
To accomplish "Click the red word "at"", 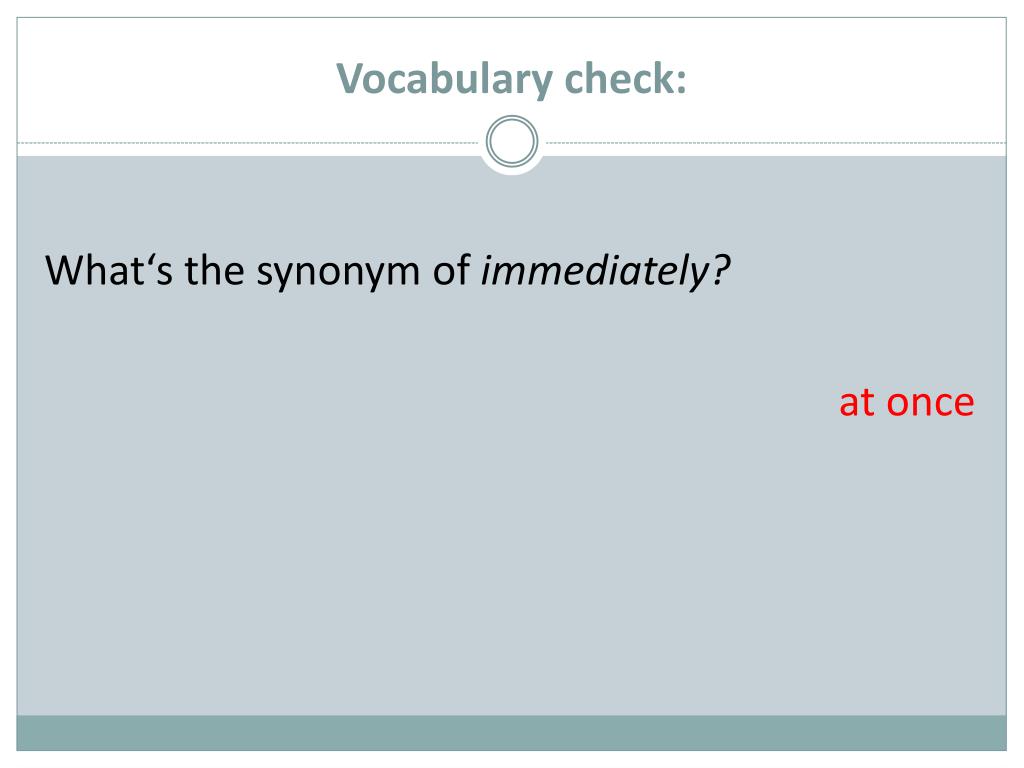I will [857, 402].
